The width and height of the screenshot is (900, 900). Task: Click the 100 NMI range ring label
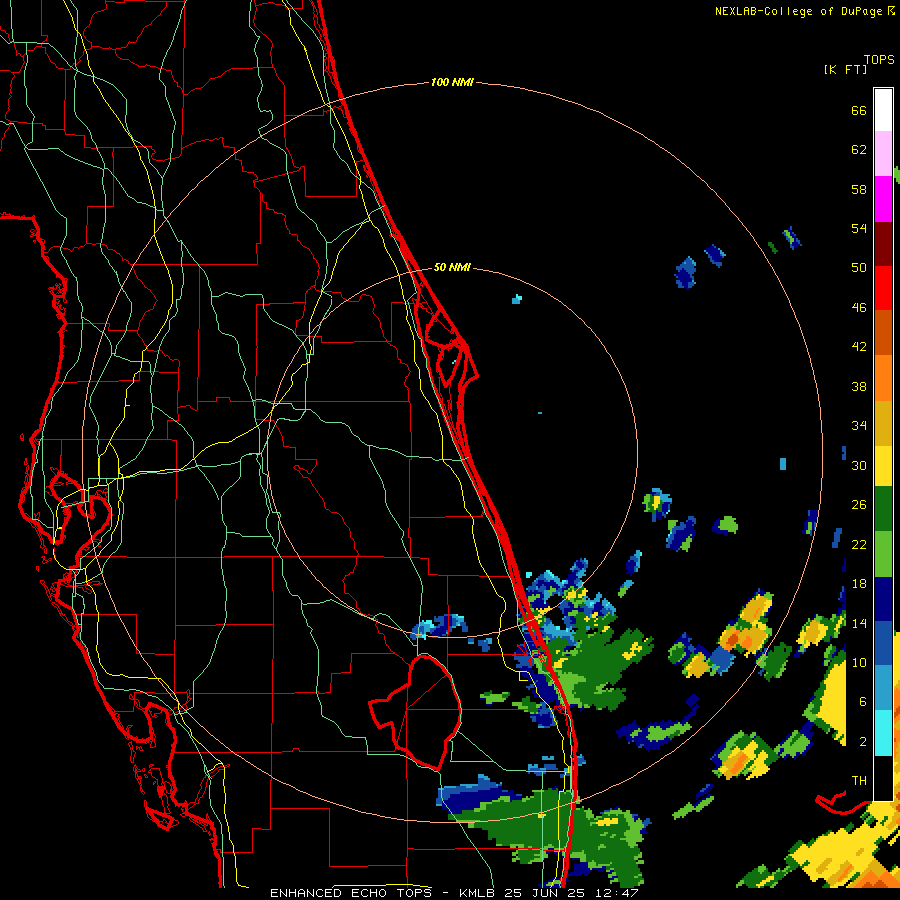pos(452,82)
